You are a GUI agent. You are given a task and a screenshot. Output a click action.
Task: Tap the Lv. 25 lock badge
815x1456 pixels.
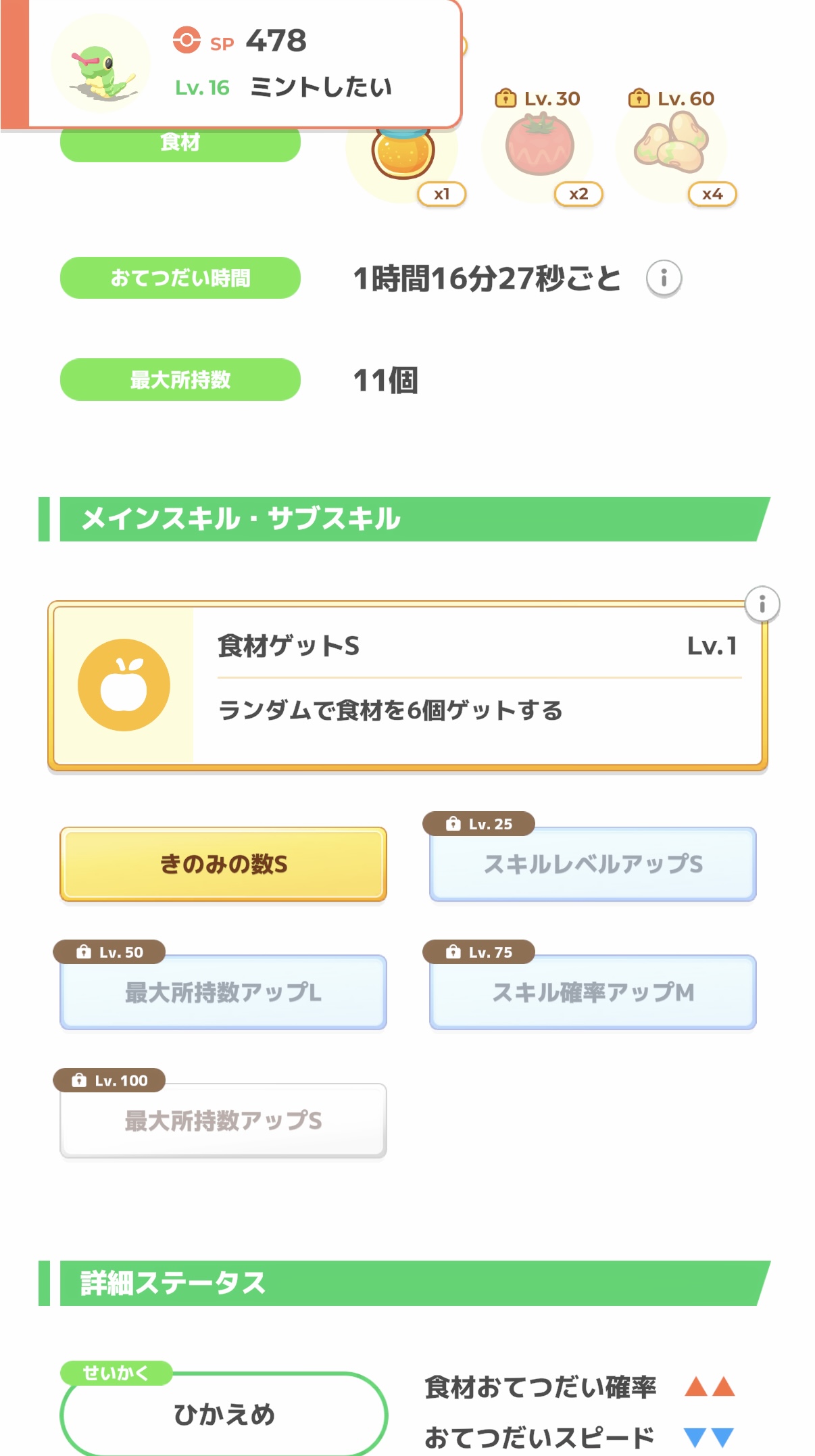[x=478, y=823]
